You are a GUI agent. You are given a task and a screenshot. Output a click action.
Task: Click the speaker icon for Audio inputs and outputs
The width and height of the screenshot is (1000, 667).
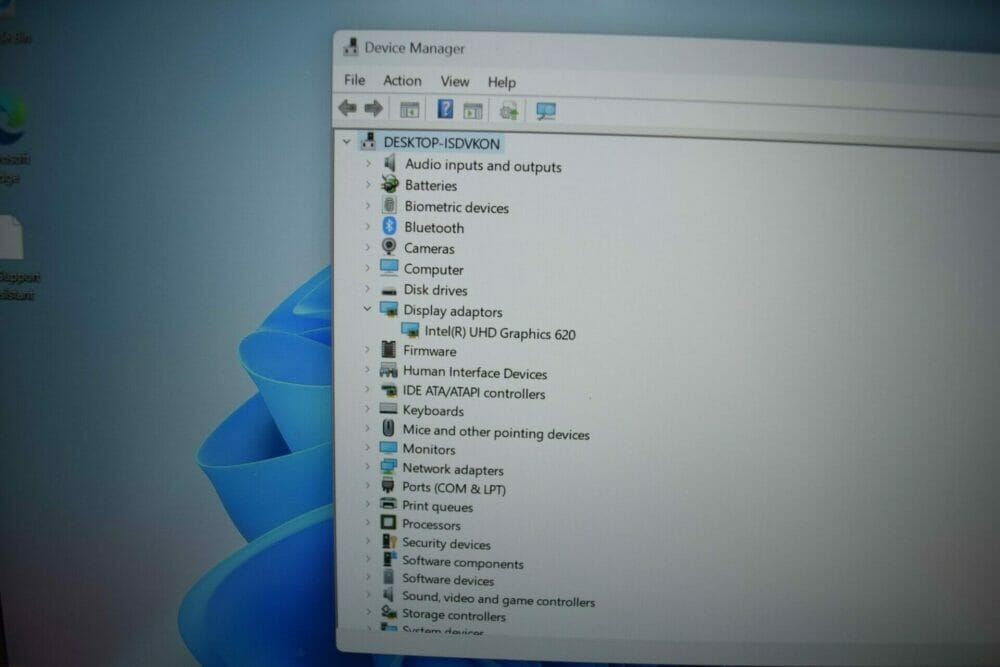390,163
